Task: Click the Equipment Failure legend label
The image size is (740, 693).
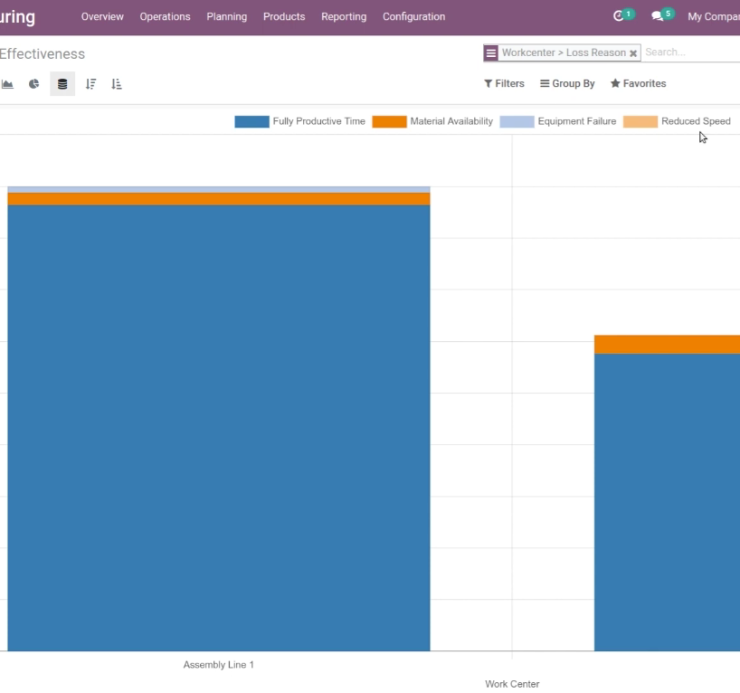Action: [577, 121]
